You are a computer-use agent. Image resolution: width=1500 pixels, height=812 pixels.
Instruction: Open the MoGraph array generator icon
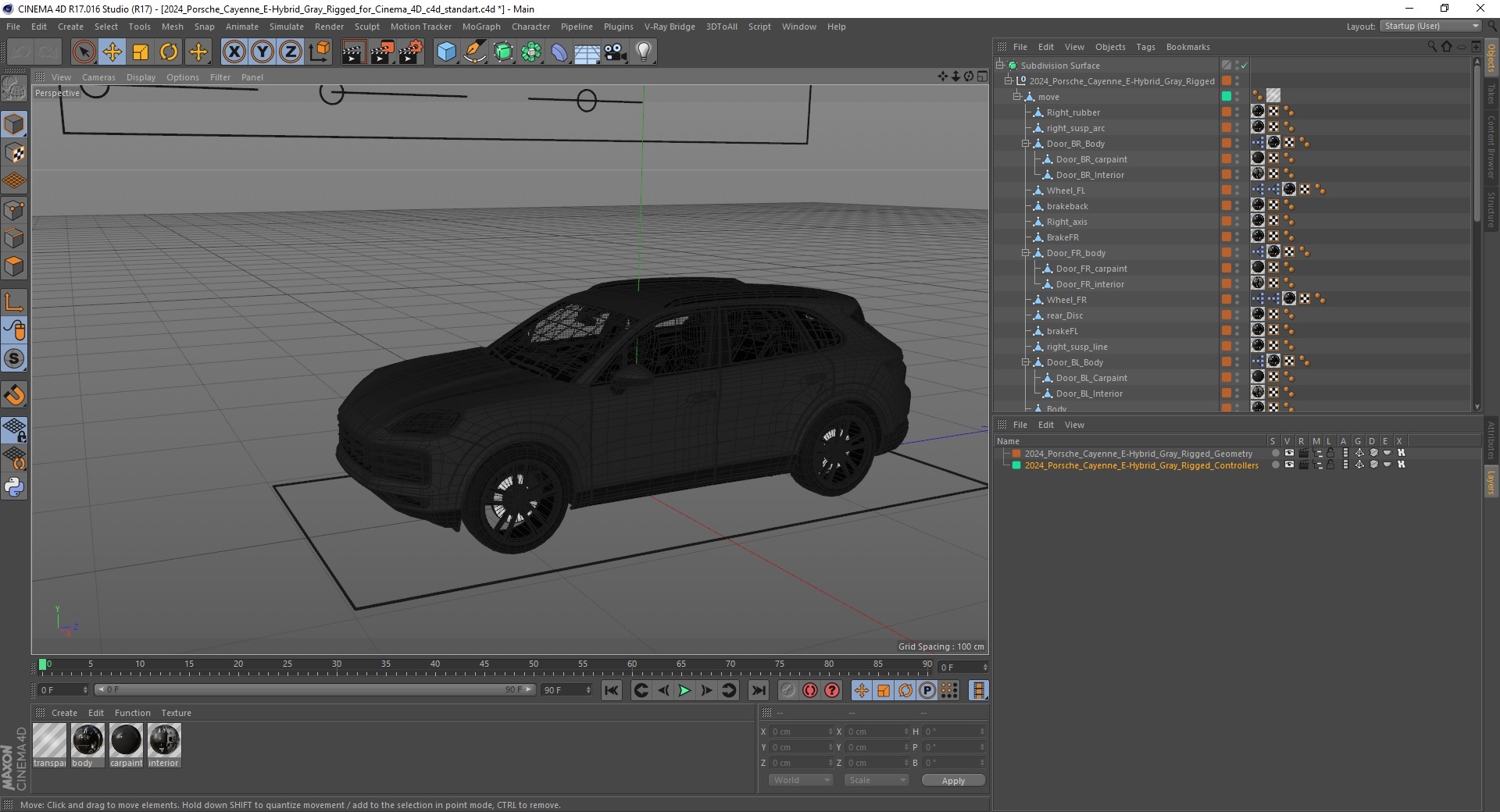(x=531, y=52)
